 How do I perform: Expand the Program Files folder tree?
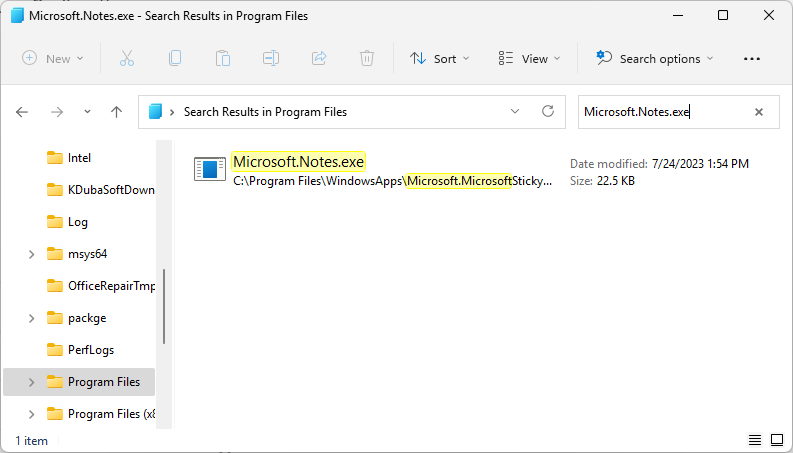[31, 382]
